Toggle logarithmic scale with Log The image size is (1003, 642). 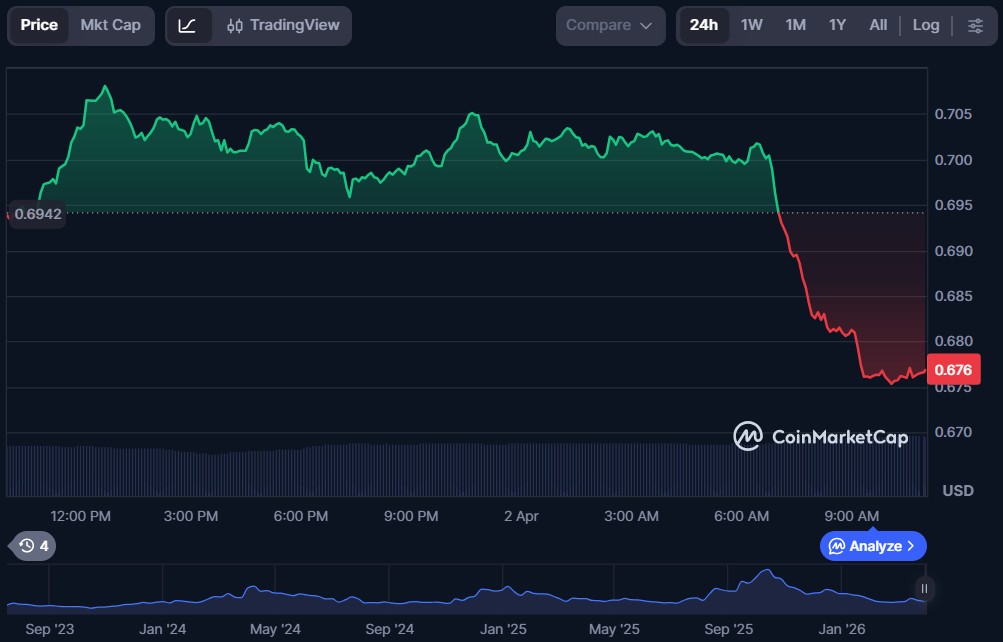pyautogui.click(x=925, y=25)
